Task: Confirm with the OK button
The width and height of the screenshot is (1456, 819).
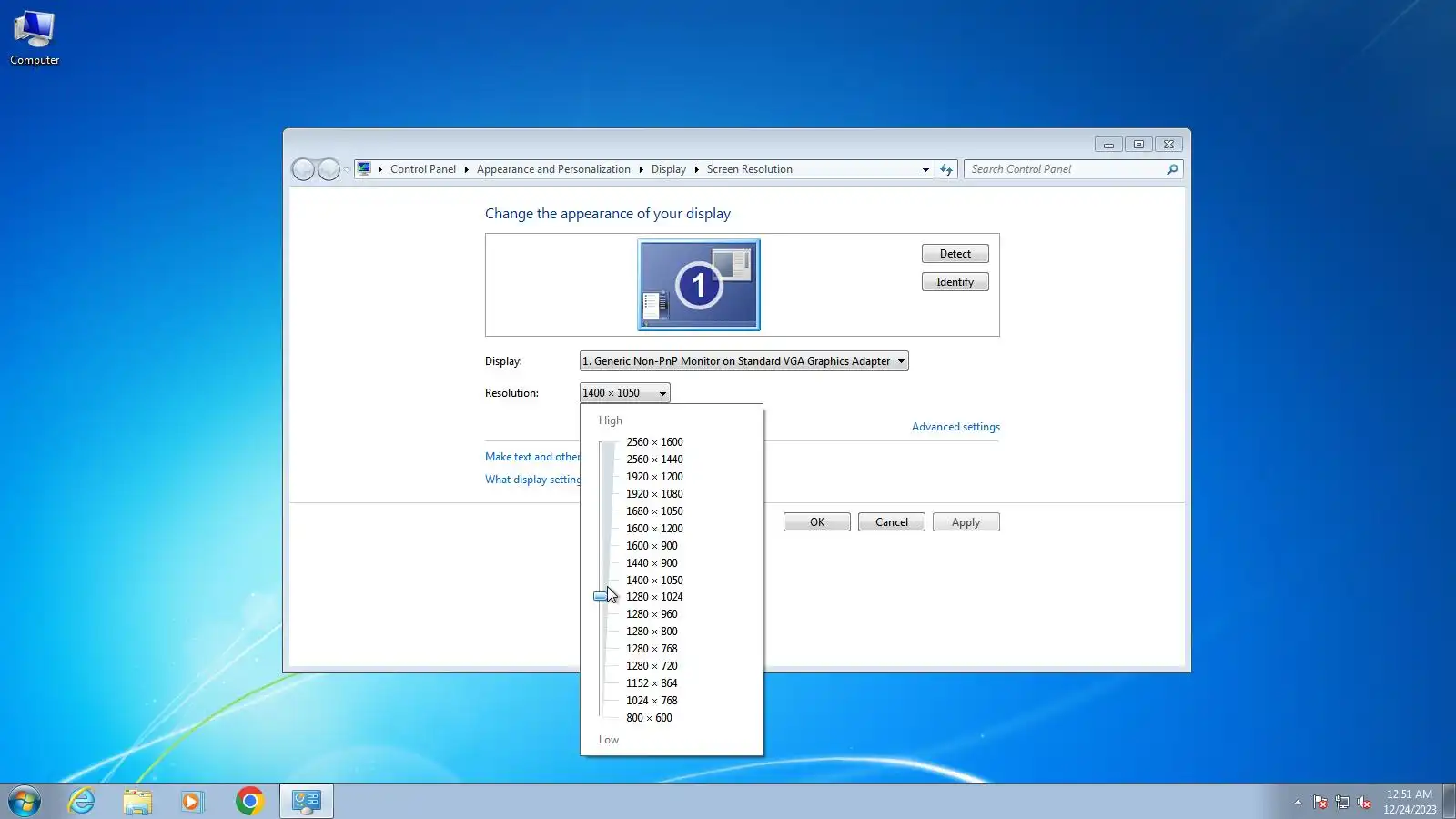Action: point(817,522)
